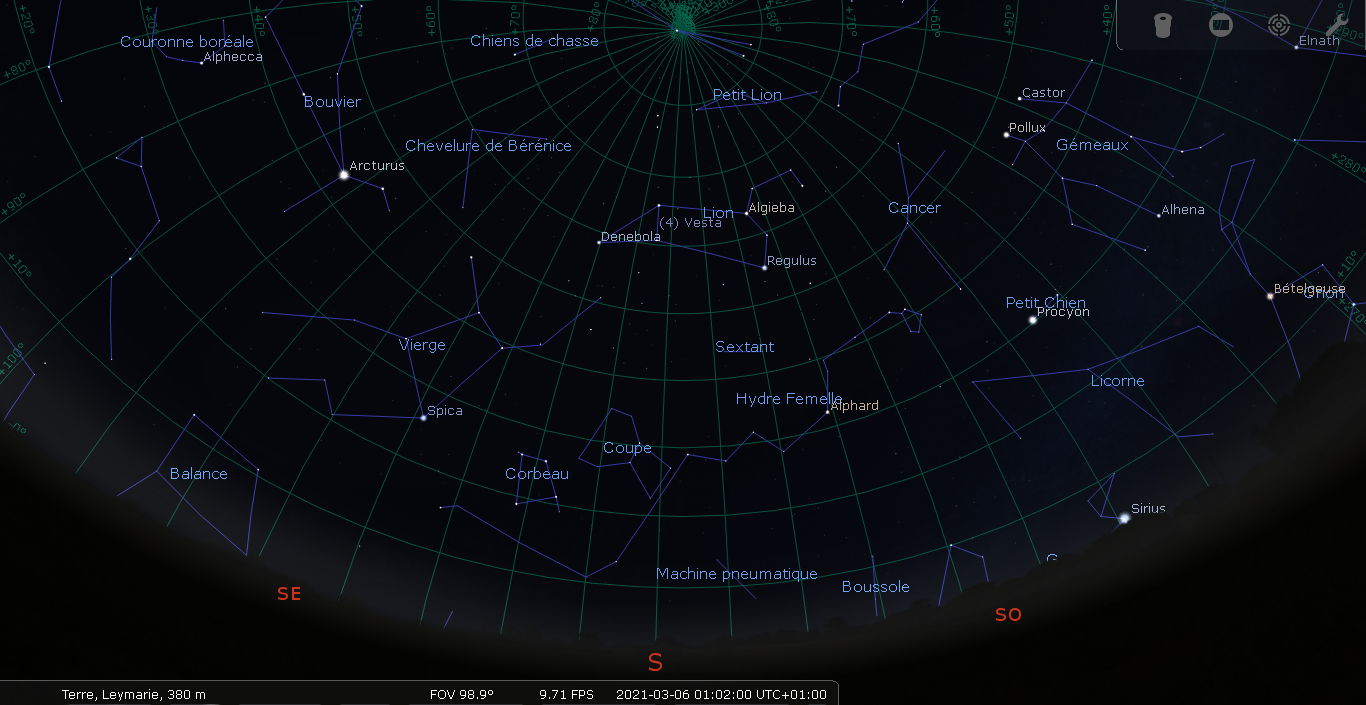
Task: Click the Boussole constellation label
Action: [876, 587]
